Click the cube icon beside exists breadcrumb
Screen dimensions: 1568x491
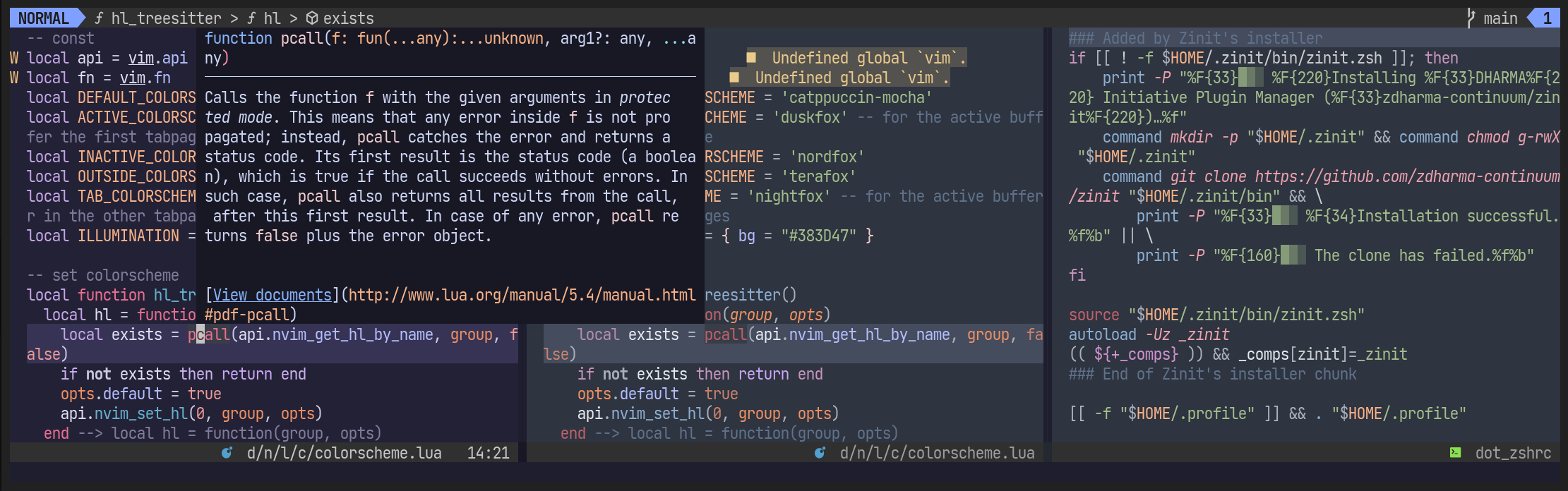[x=311, y=18]
